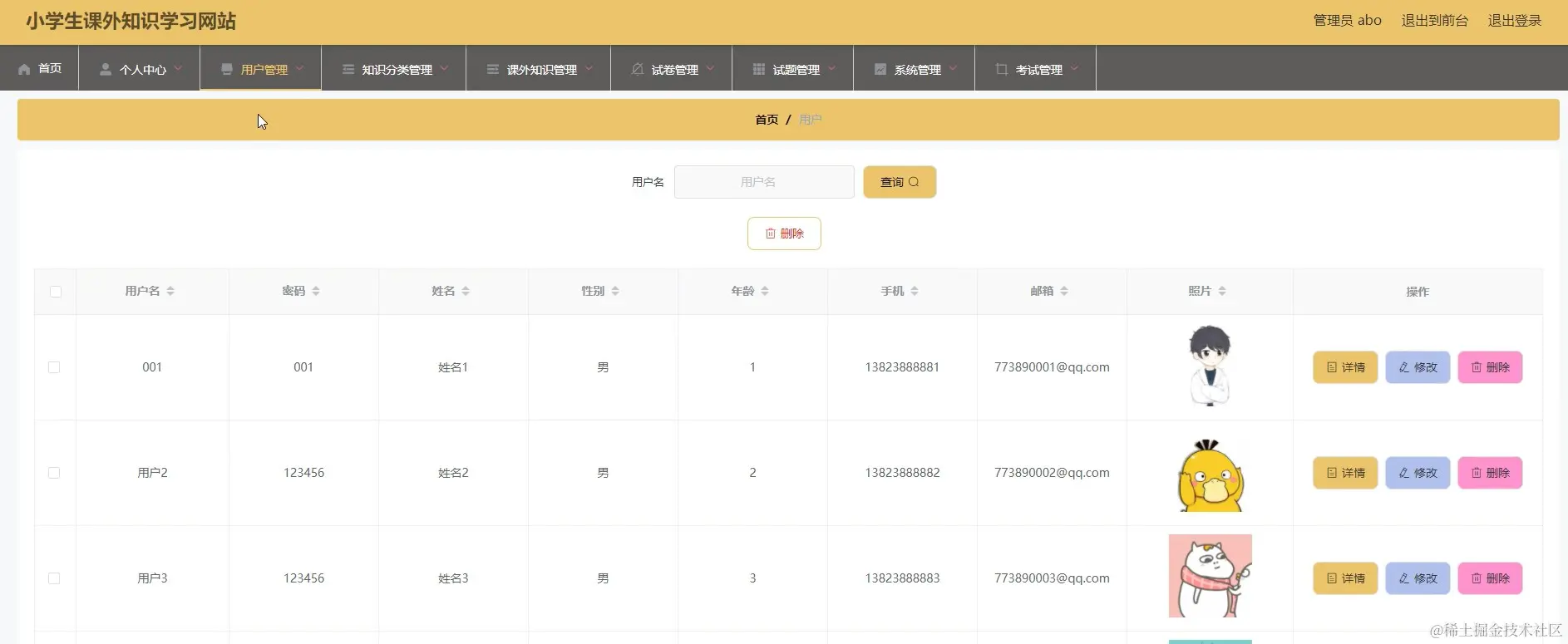Click the trash icon in row 用户3

1477,578
